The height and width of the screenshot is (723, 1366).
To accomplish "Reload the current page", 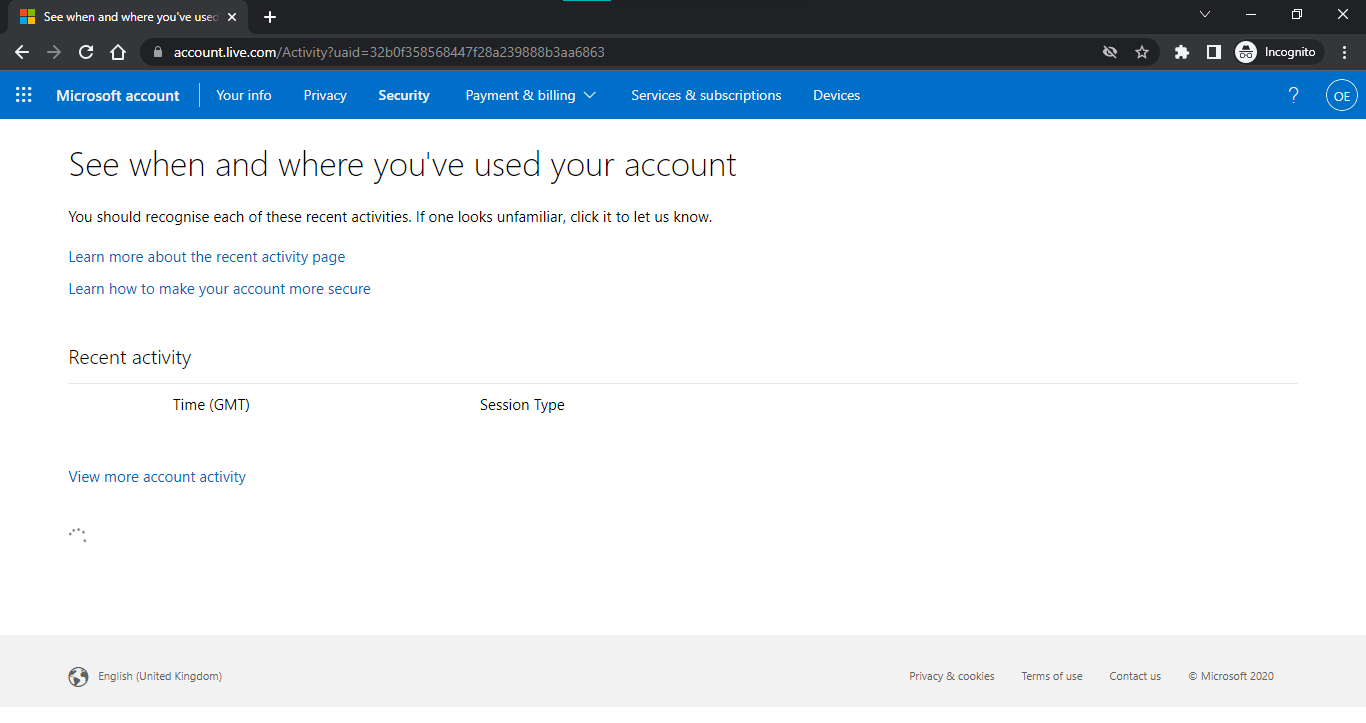I will click(86, 52).
